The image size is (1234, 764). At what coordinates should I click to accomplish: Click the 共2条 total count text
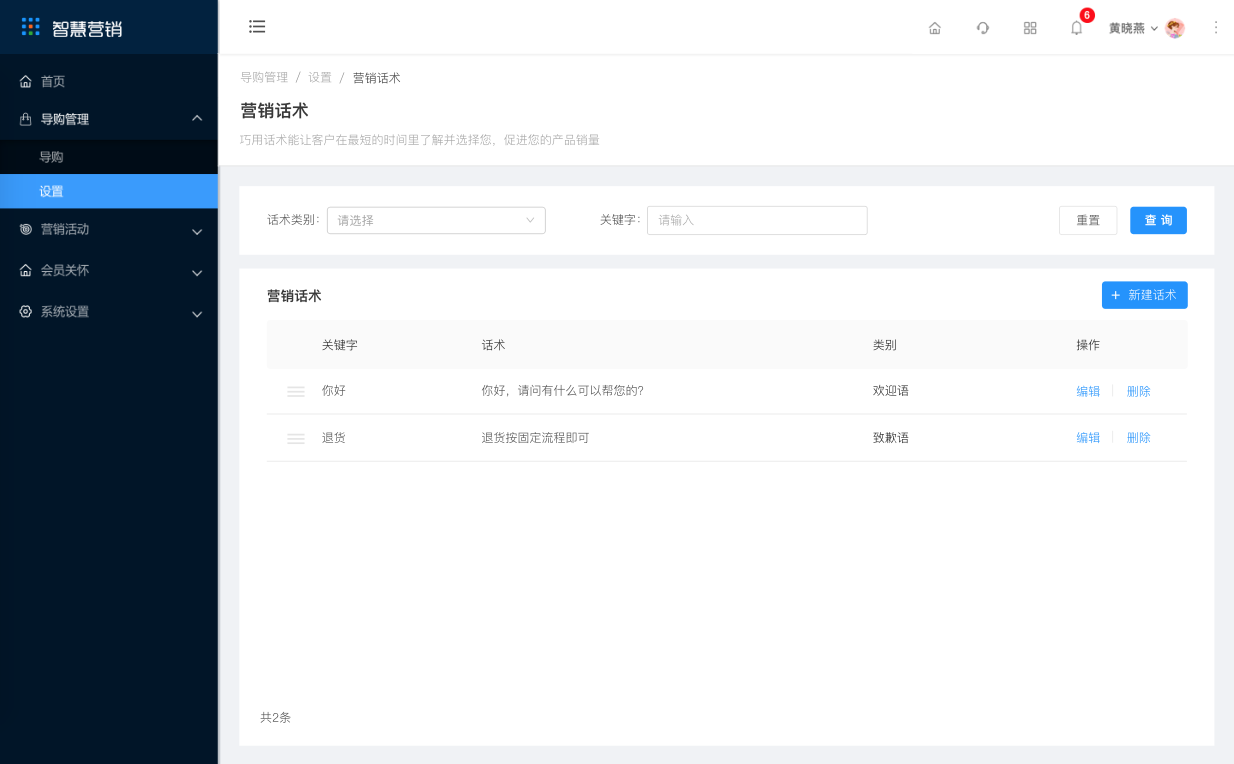[275, 718]
